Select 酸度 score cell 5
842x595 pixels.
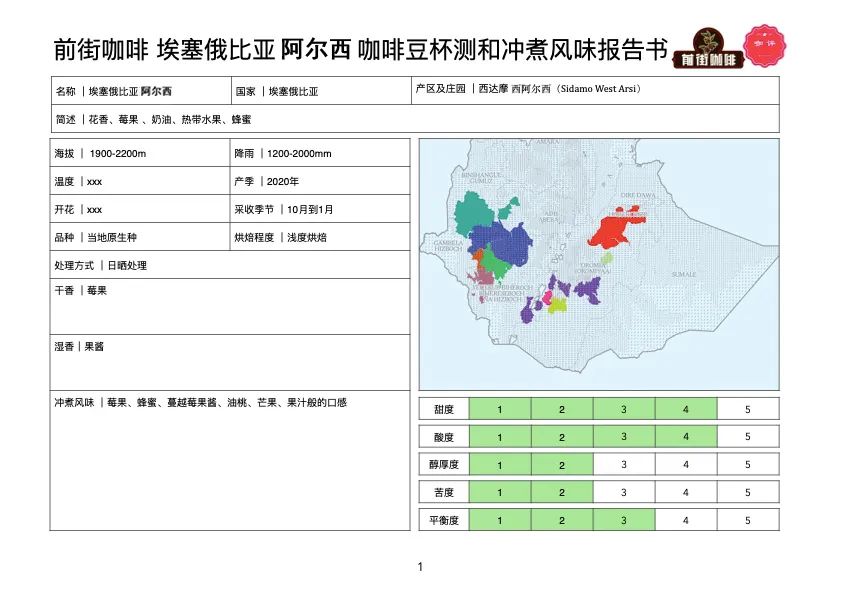(748, 437)
